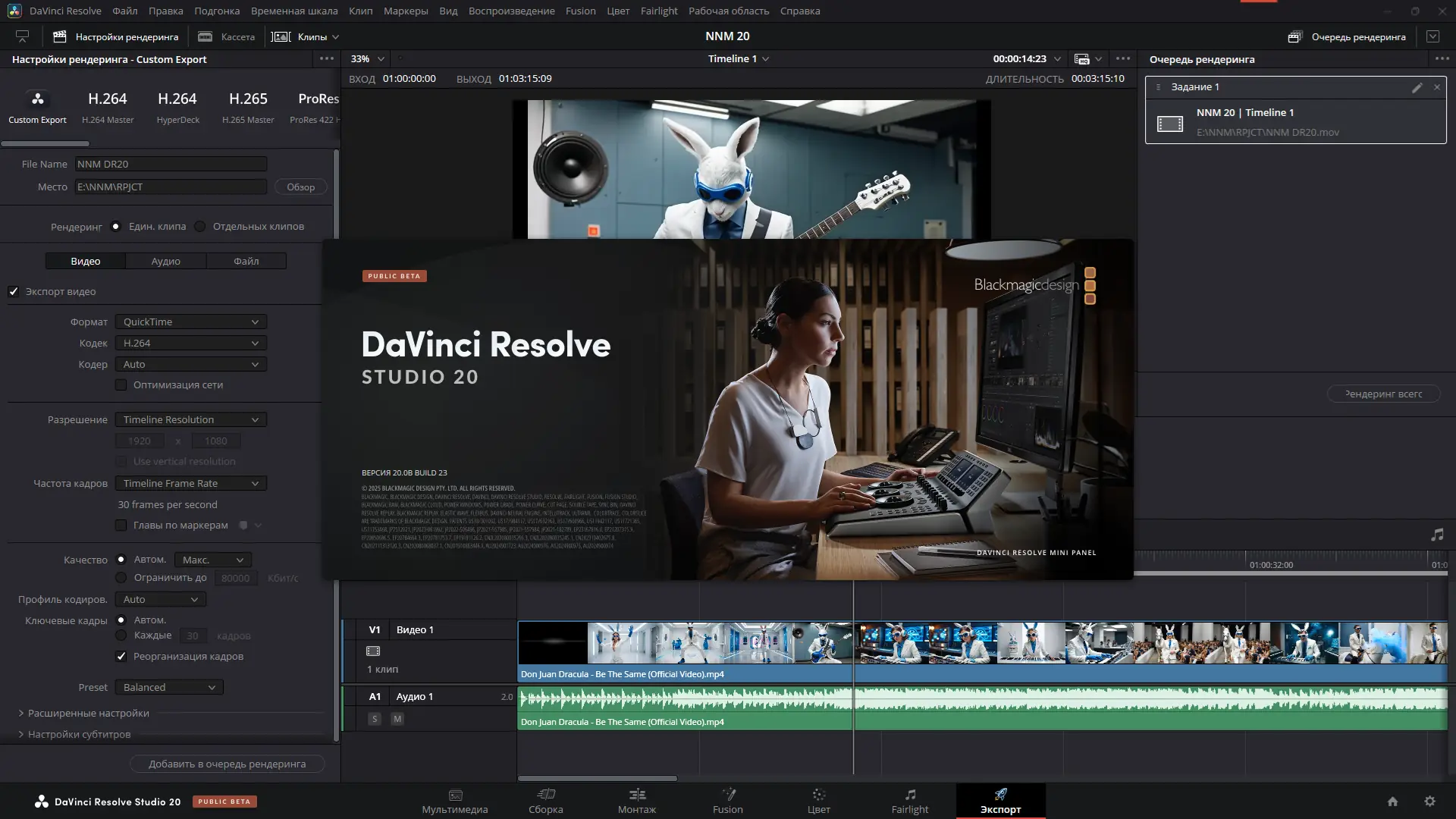Open the Fusion page
Screen dimensions: 1456x819
pos(727,800)
